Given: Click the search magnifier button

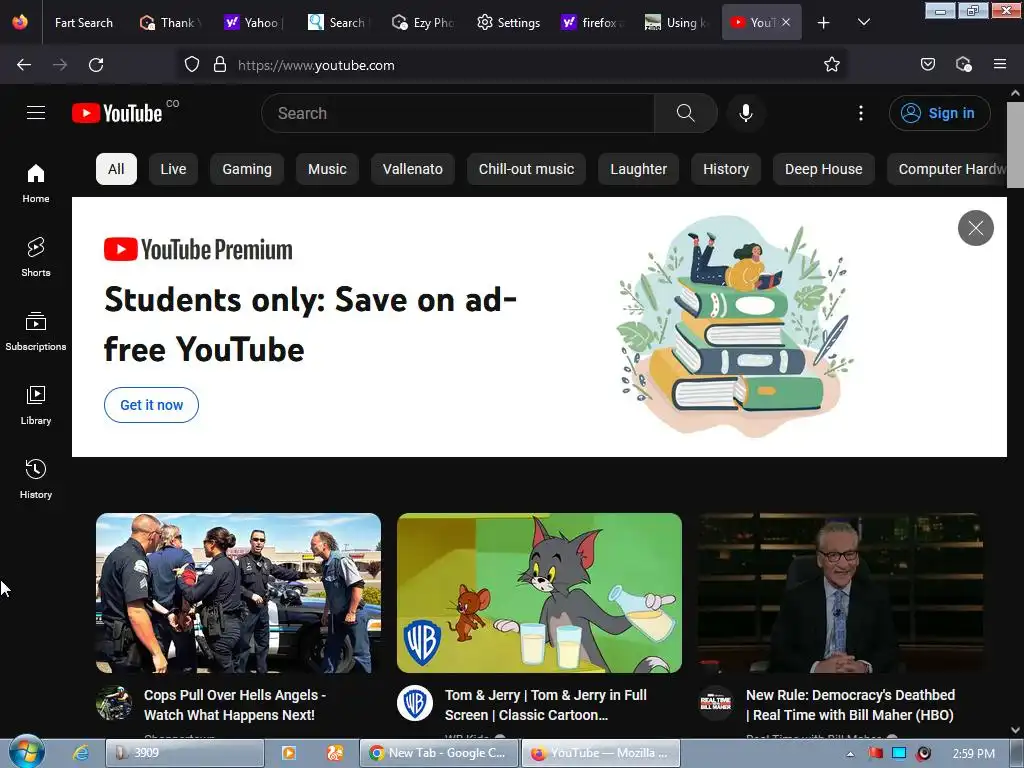Looking at the screenshot, I should pos(686,113).
